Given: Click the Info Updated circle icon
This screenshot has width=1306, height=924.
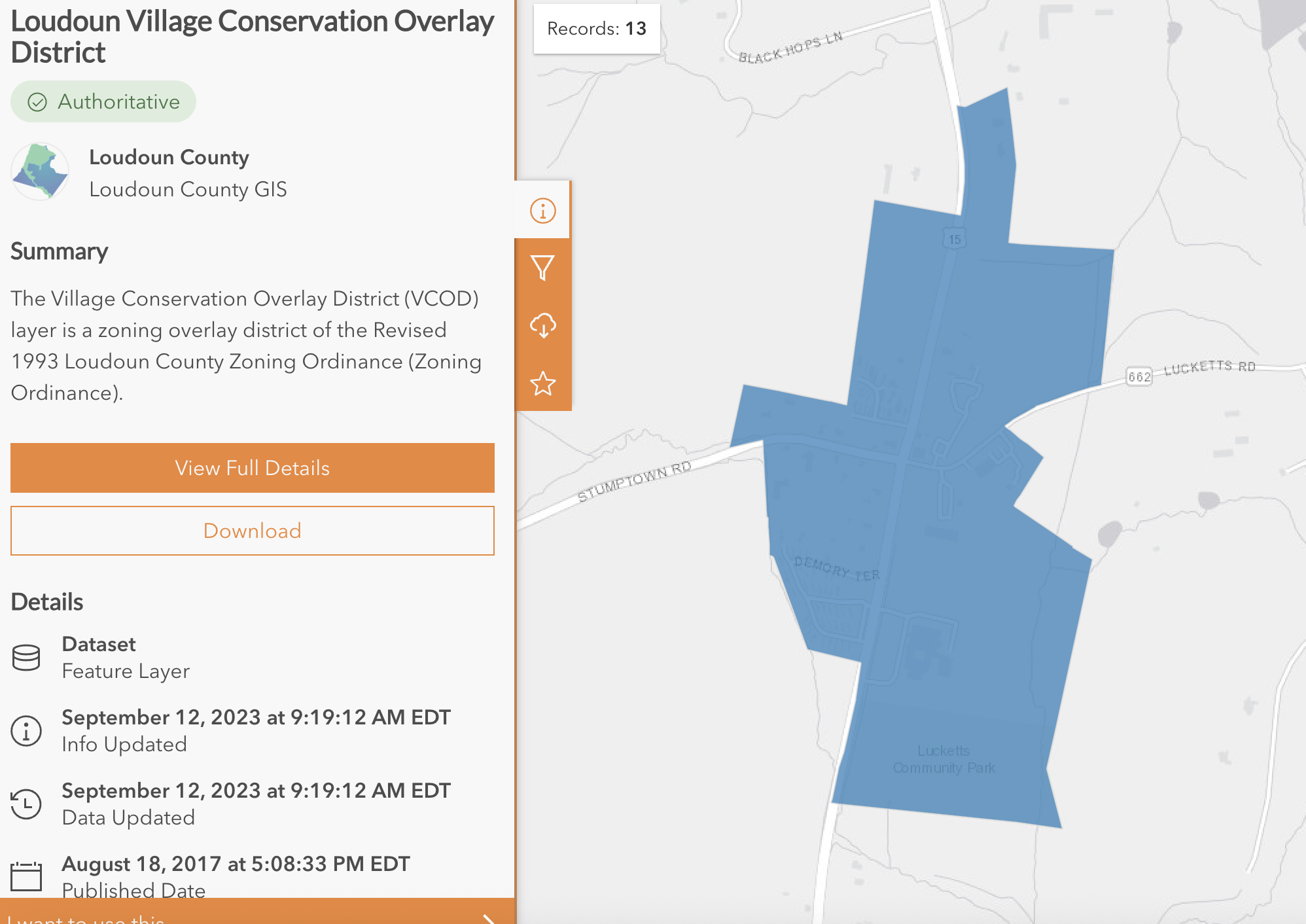Looking at the screenshot, I should click(x=26, y=730).
